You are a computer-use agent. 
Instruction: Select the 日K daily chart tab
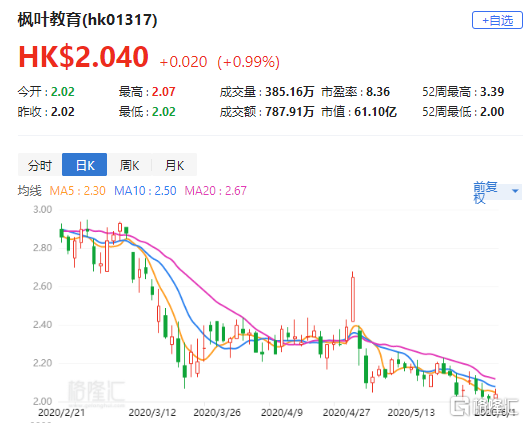click(x=85, y=165)
